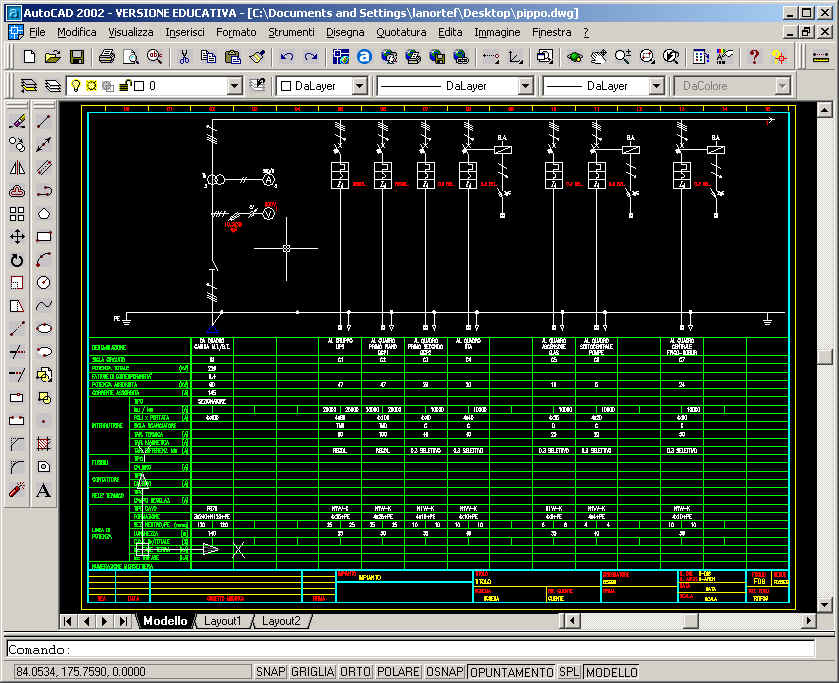The image size is (839, 683).
Task: Expand the DaLayer linetype dropdown
Action: (x=525, y=86)
